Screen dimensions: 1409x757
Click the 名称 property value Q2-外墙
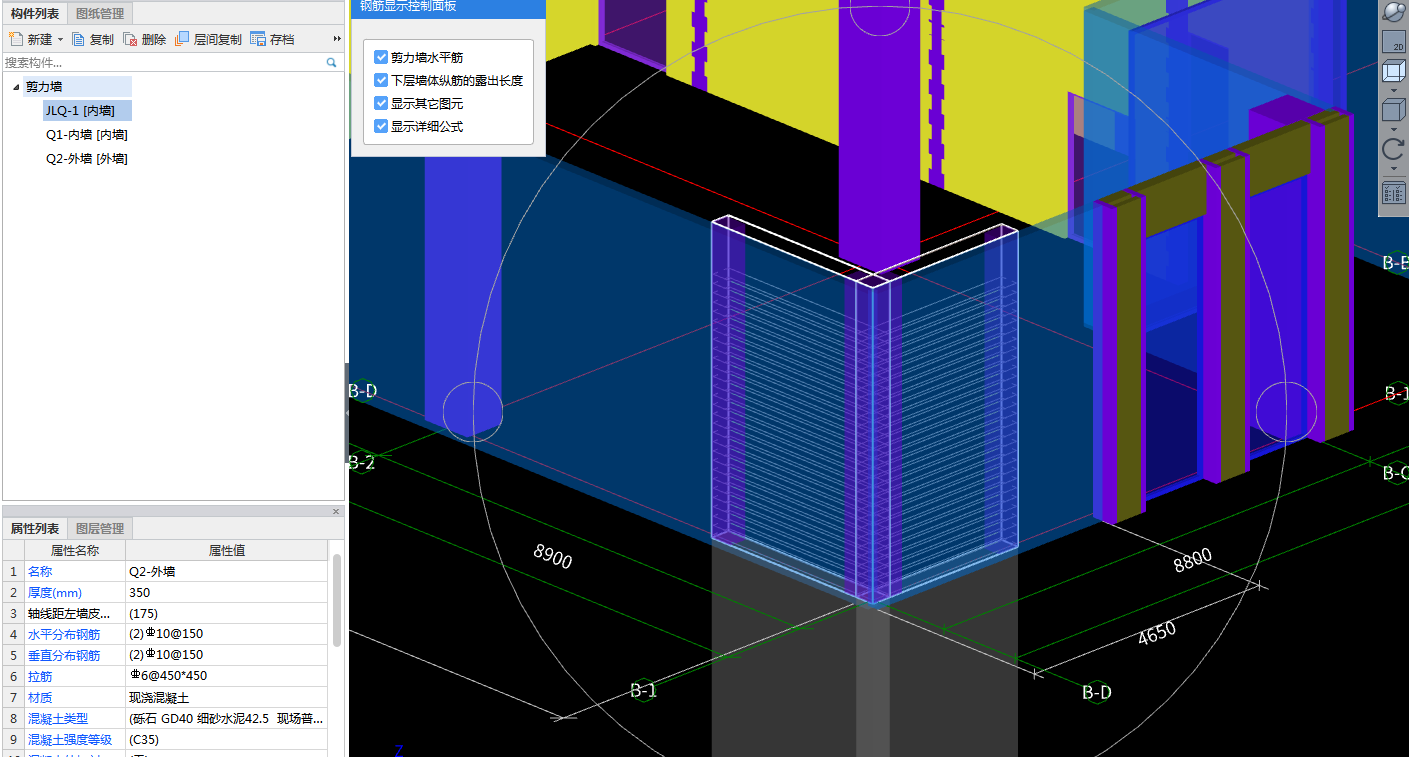coord(227,572)
